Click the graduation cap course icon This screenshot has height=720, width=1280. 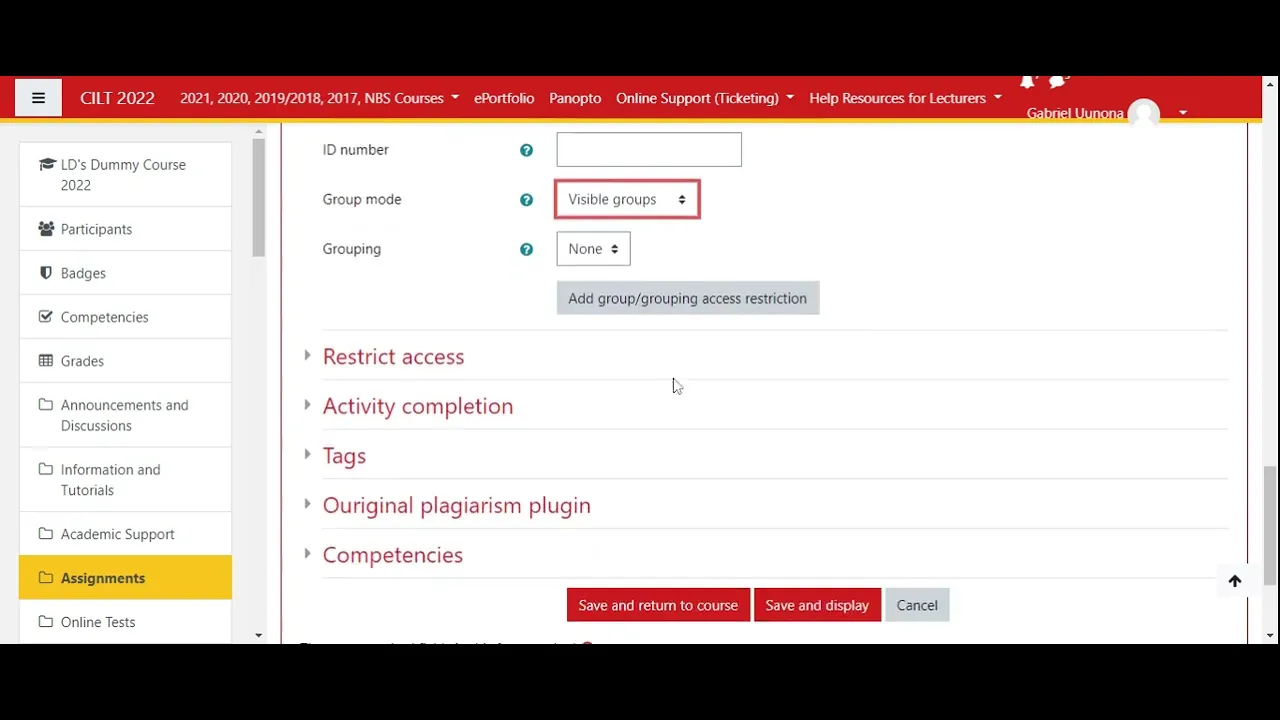point(46,165)
